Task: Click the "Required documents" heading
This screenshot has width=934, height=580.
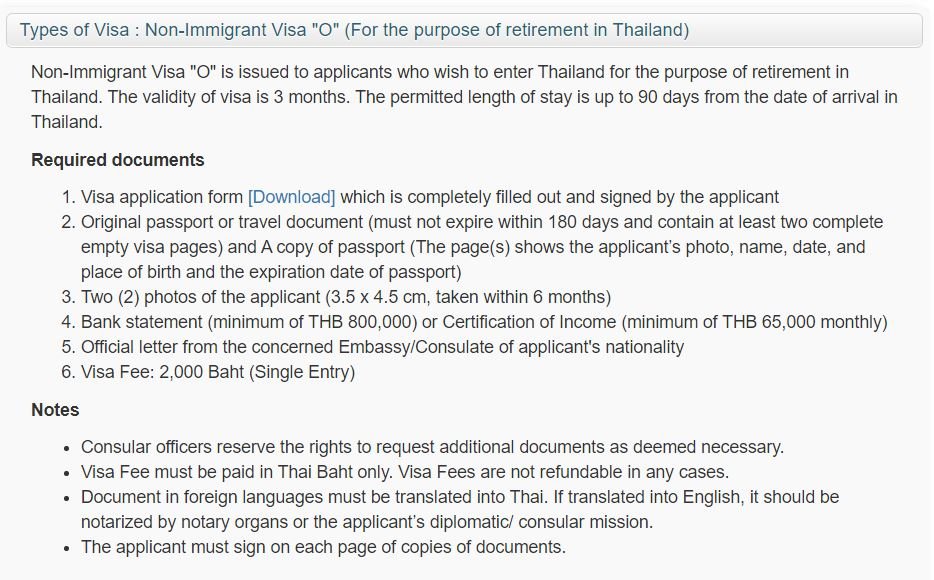Action: [117, 160]
